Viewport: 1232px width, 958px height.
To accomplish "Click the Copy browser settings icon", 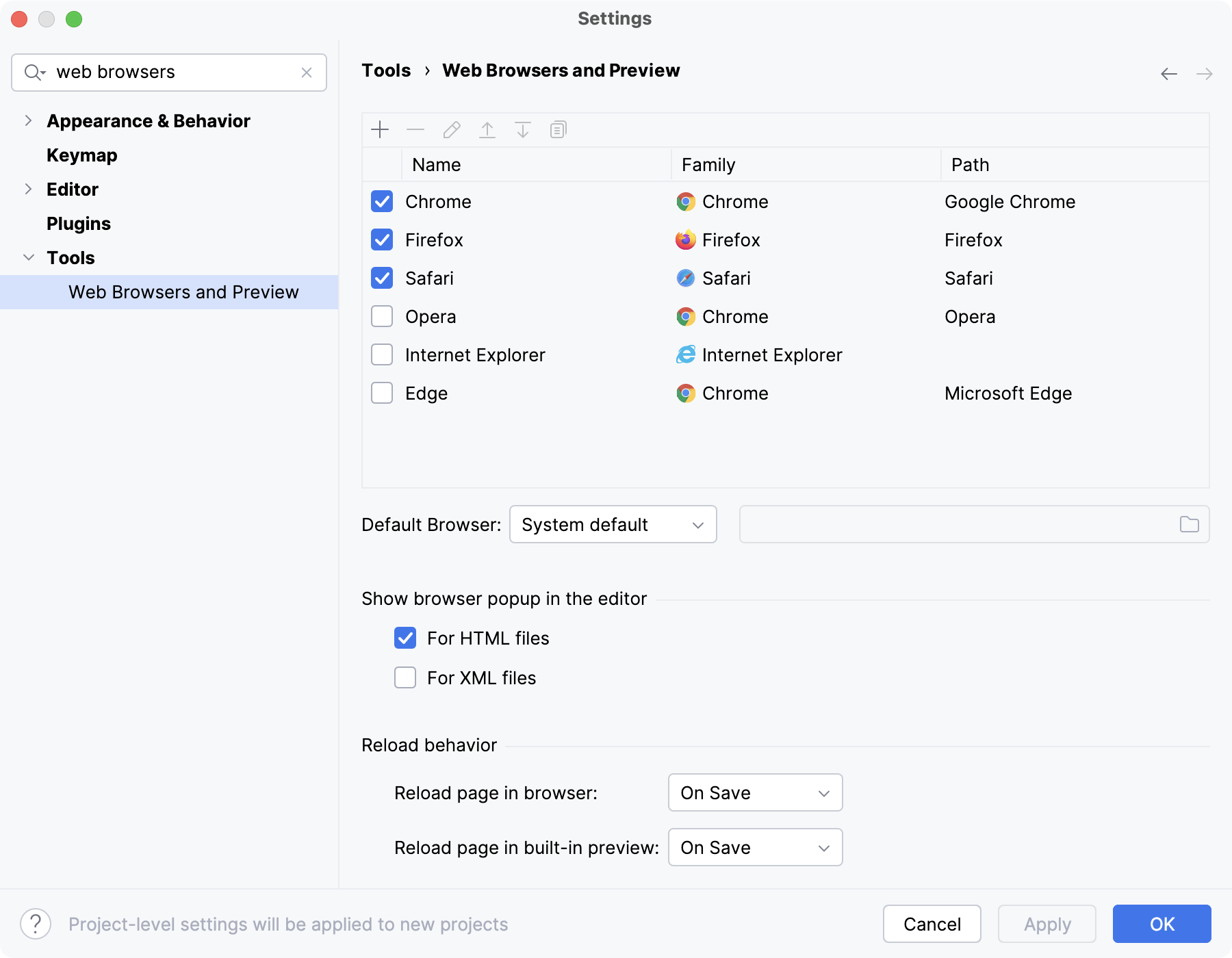I will (558, 129).
